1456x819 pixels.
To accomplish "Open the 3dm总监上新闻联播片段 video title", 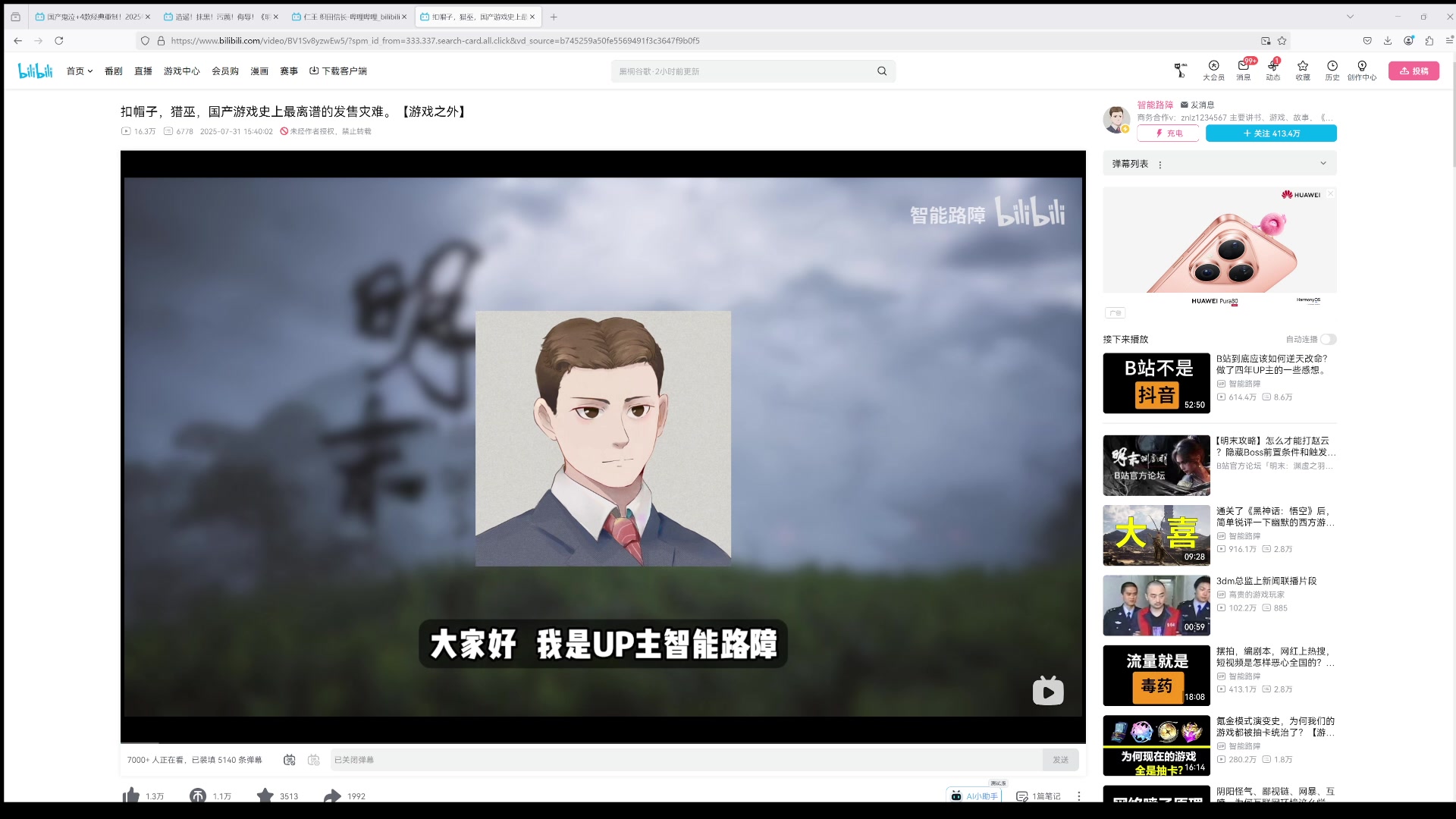I will (1266, 581).
